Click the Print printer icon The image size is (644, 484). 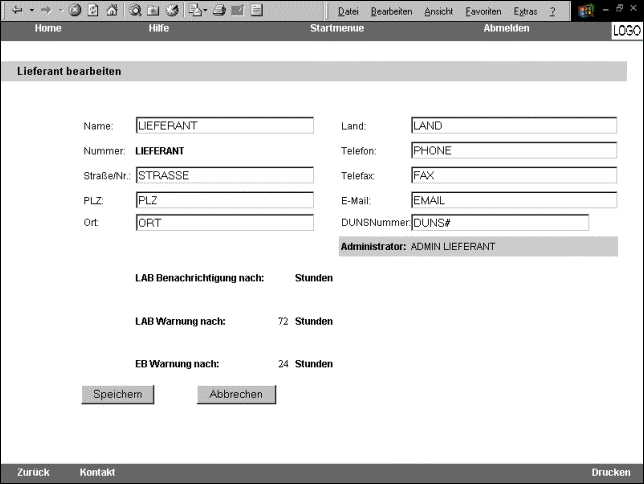point(219,10)
